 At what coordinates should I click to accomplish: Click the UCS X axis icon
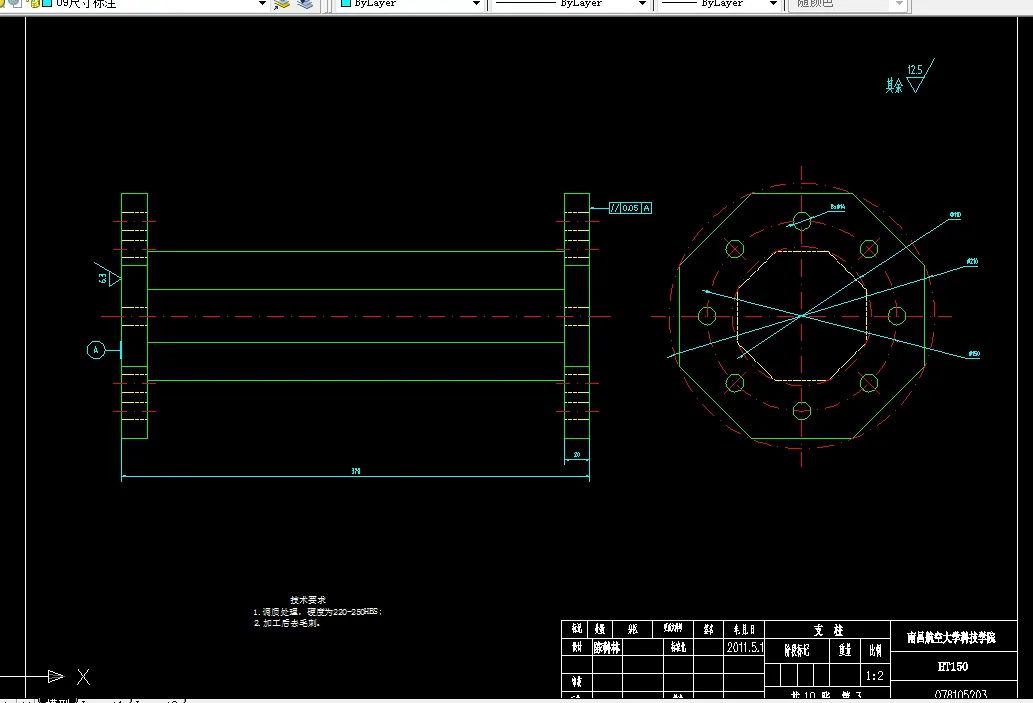(83, 677)
